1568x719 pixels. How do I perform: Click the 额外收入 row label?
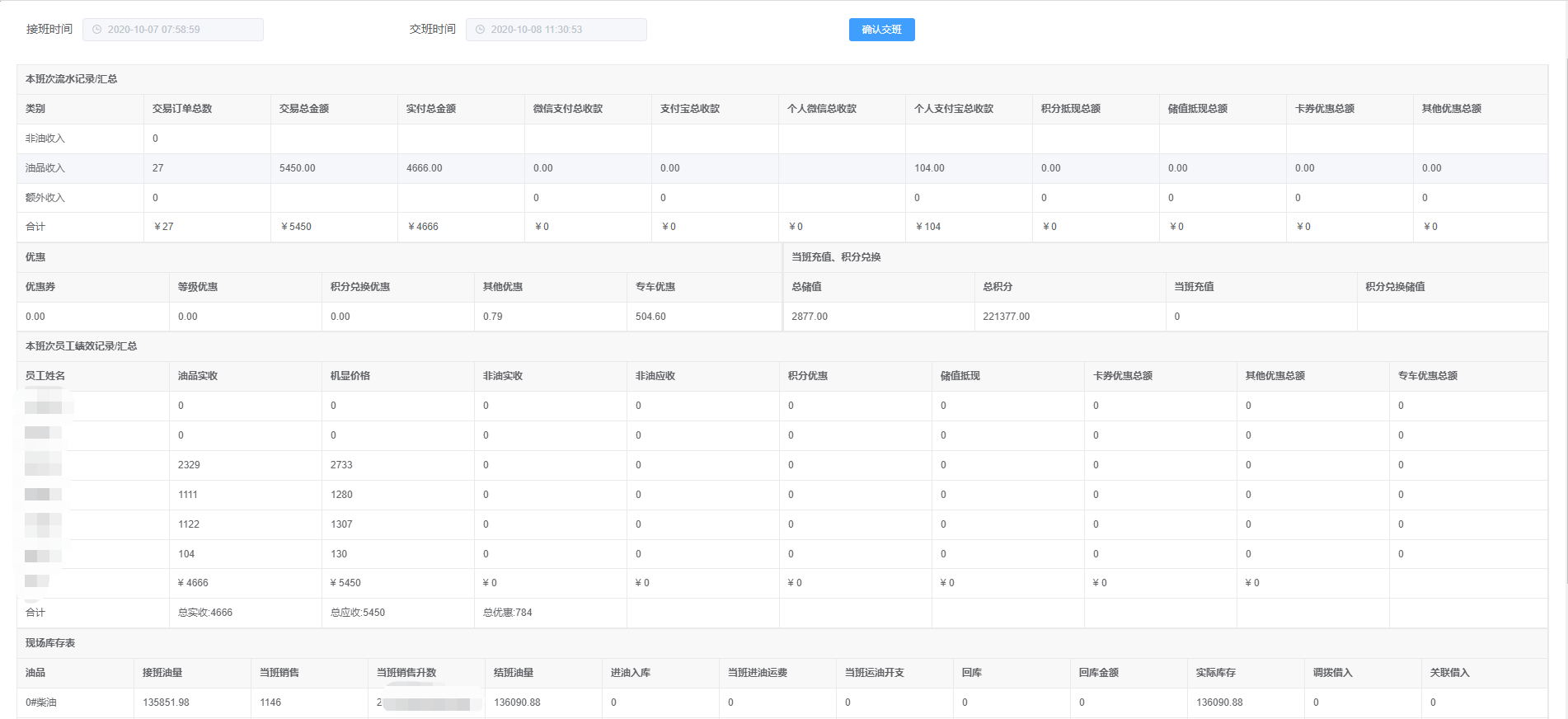[x=45, y=198]
